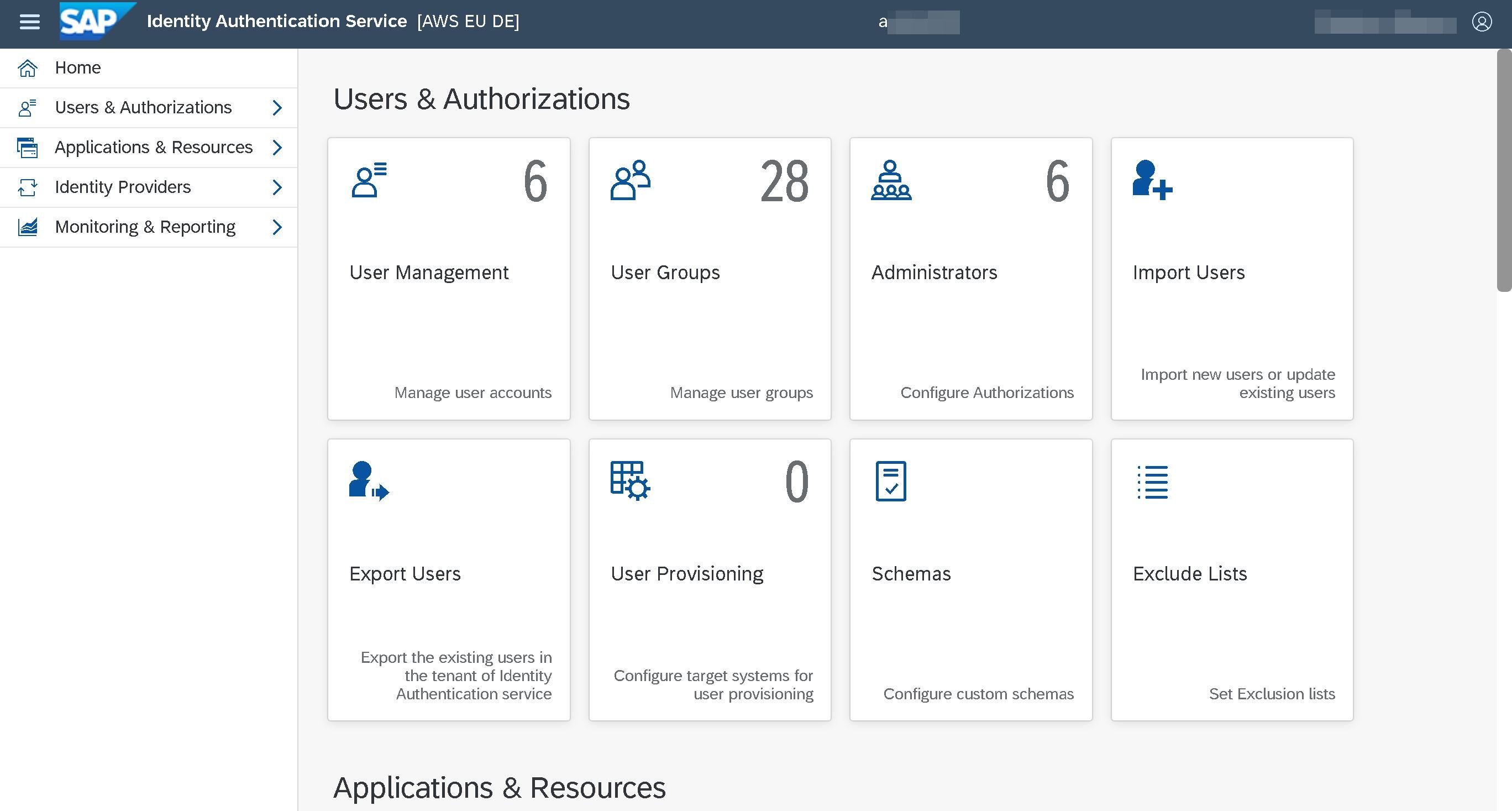Viewport: 1512px width, 811px height.
Task: Click the Exclude Lists list icon
Action: click(x=1152, y=482)
